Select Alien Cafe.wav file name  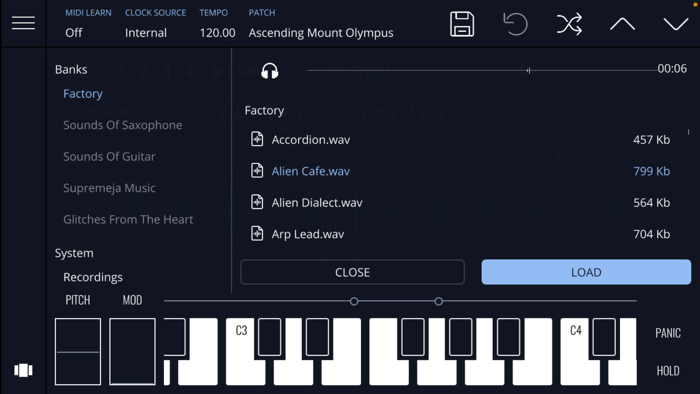pos(311,171)
